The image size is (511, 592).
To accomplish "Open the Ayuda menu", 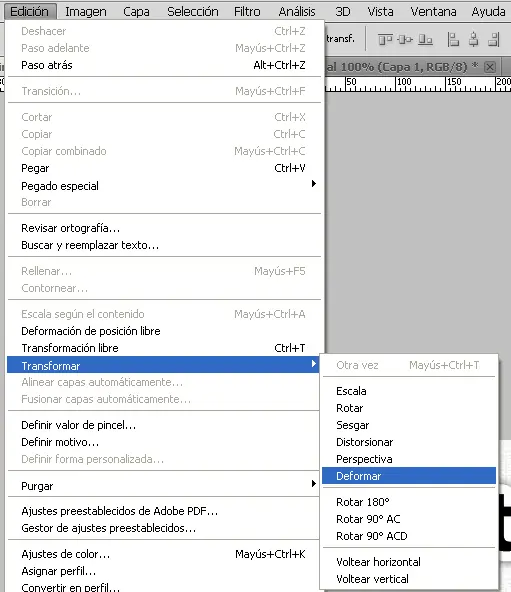I will click(x=488, y=12).
